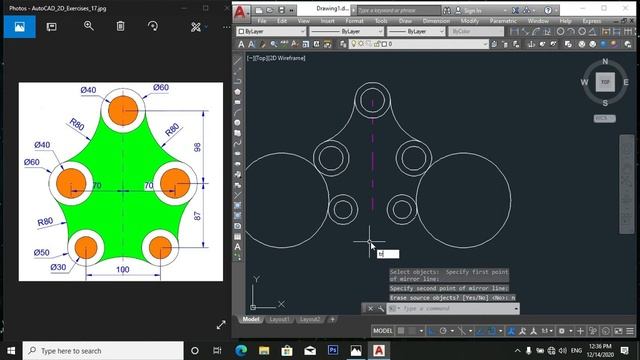This screenshot has height=360, width=640.
Task: Select the Spline tool
Action: 238,143
